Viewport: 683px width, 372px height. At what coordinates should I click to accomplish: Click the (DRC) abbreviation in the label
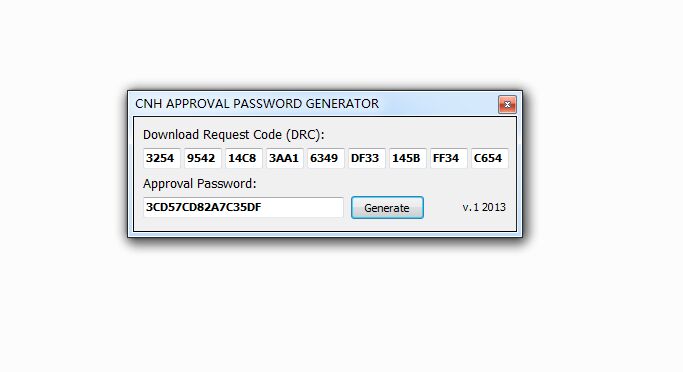305,135
